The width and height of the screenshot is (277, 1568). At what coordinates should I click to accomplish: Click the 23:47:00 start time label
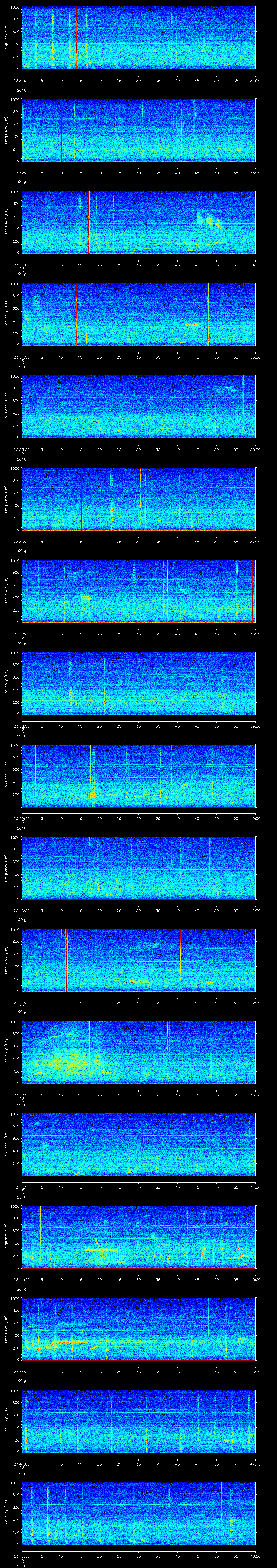click(22, 1556)
